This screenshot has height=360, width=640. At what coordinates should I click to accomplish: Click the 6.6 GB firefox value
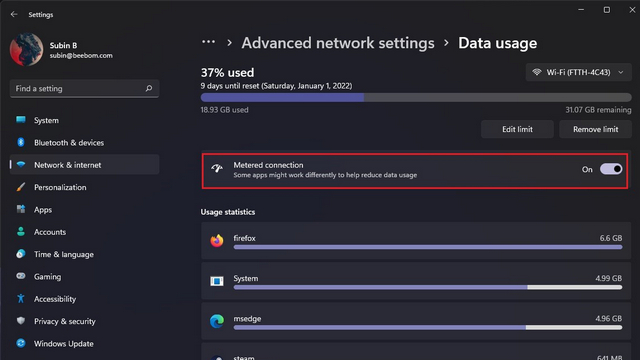pyautogui.click(x=611, y=238)
